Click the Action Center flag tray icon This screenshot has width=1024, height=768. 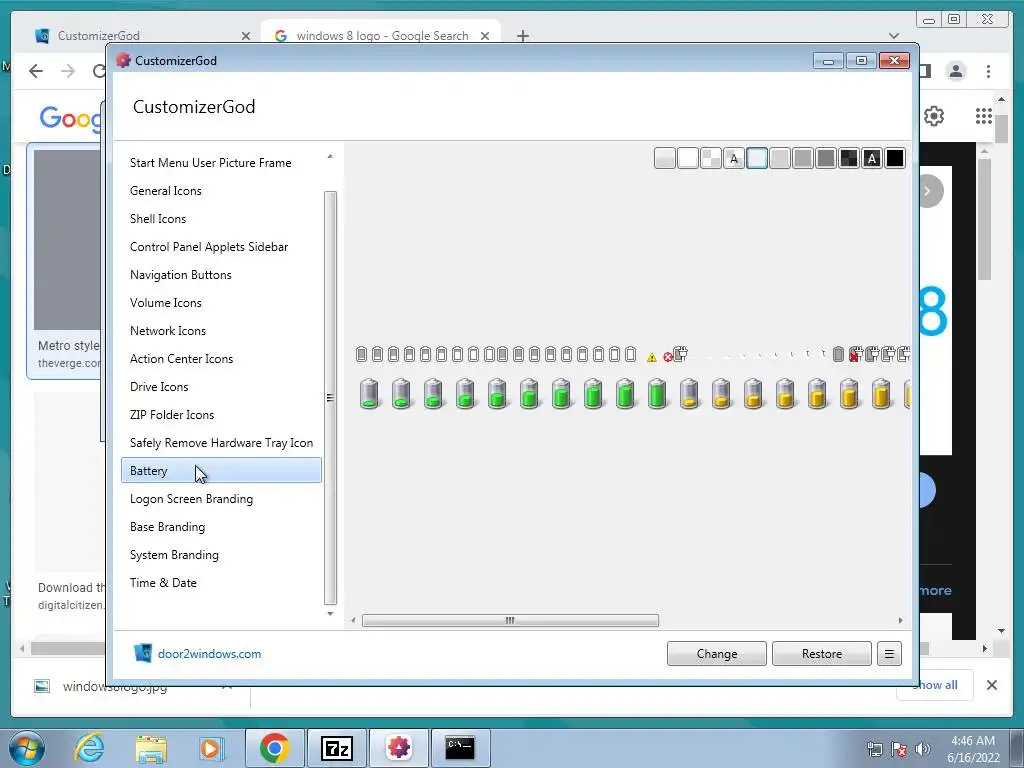899,749
